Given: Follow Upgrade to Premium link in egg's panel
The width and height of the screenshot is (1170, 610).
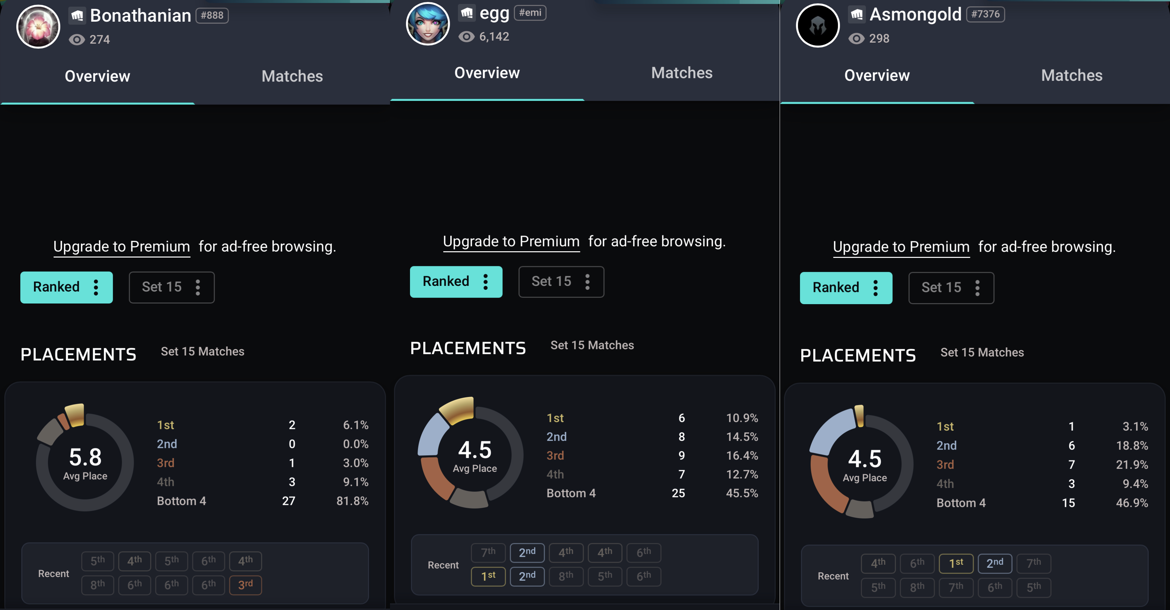Looking at the screenshot, I should (x=511, y=242).
